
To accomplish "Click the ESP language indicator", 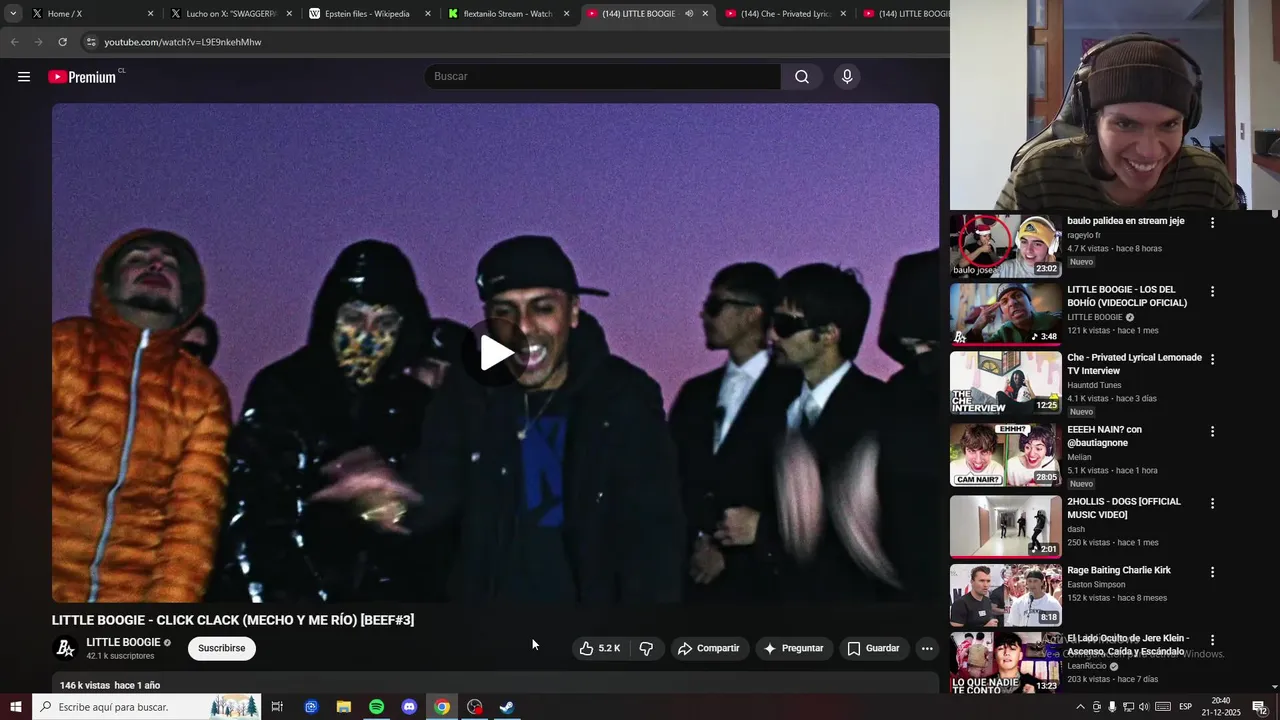I will pyautogui.click(x=1185, y=707).
